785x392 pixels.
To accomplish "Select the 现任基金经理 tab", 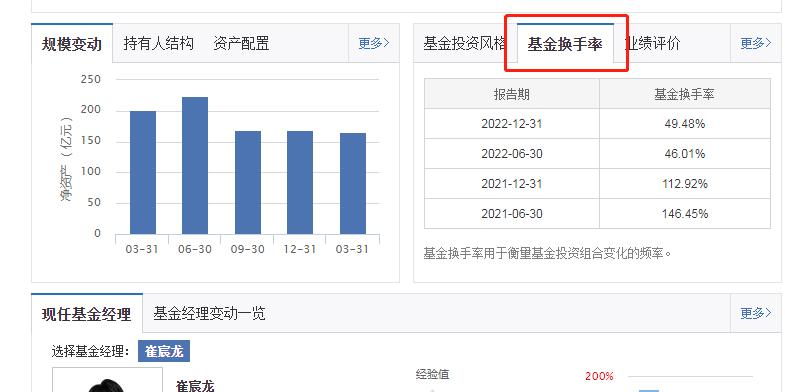I will 87,314.
